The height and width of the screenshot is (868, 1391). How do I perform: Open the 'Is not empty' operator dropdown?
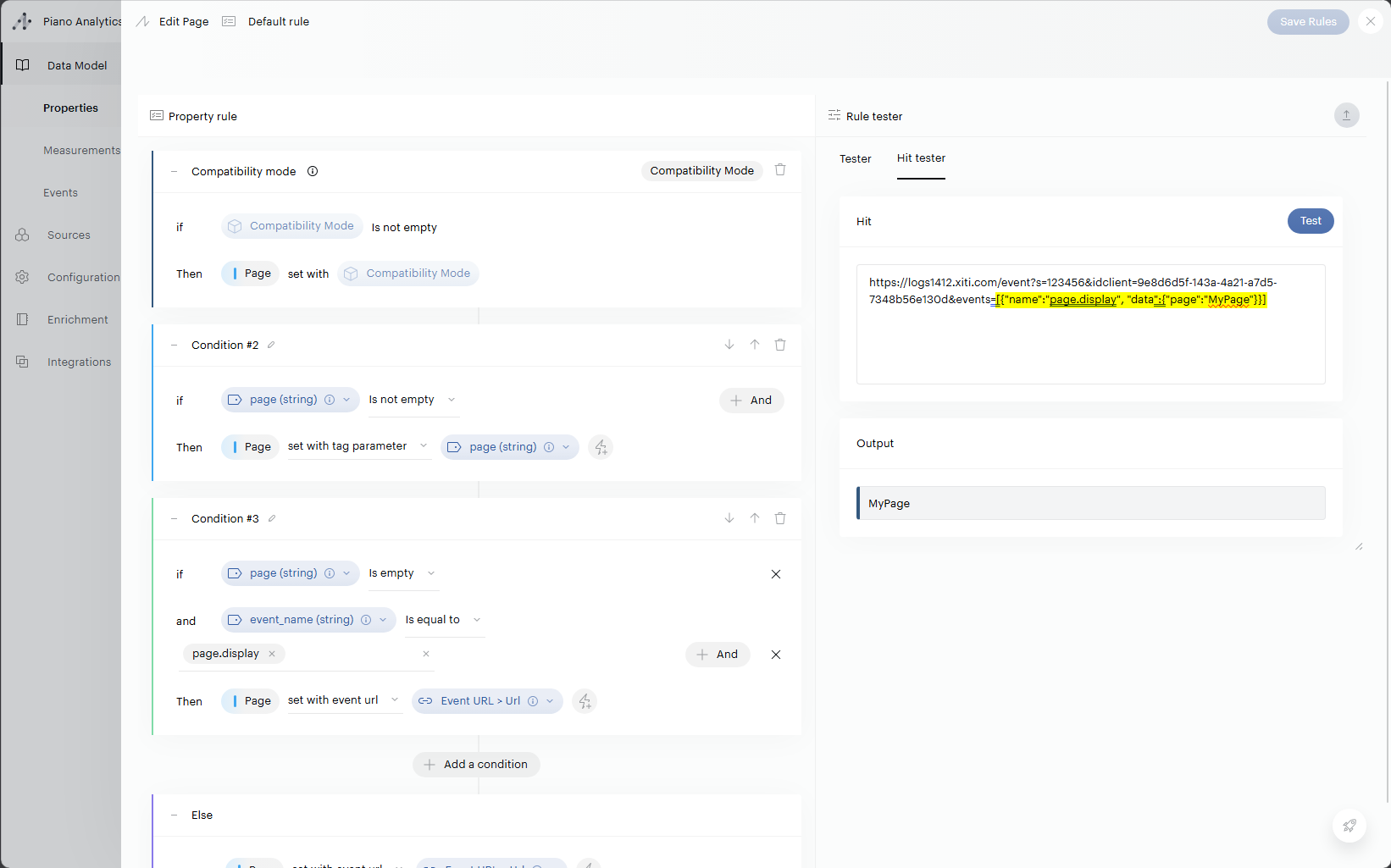coord(413,400)
